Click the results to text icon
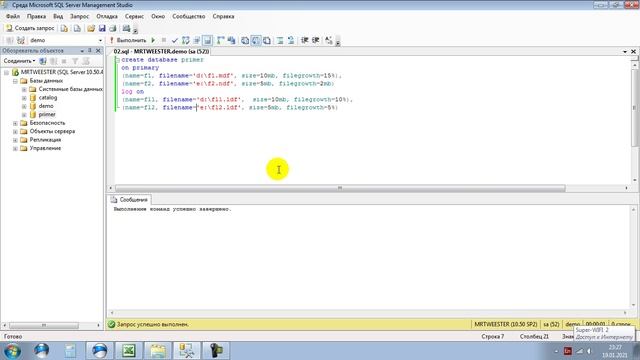The image size is (640, 360). [x=244, y=40]
